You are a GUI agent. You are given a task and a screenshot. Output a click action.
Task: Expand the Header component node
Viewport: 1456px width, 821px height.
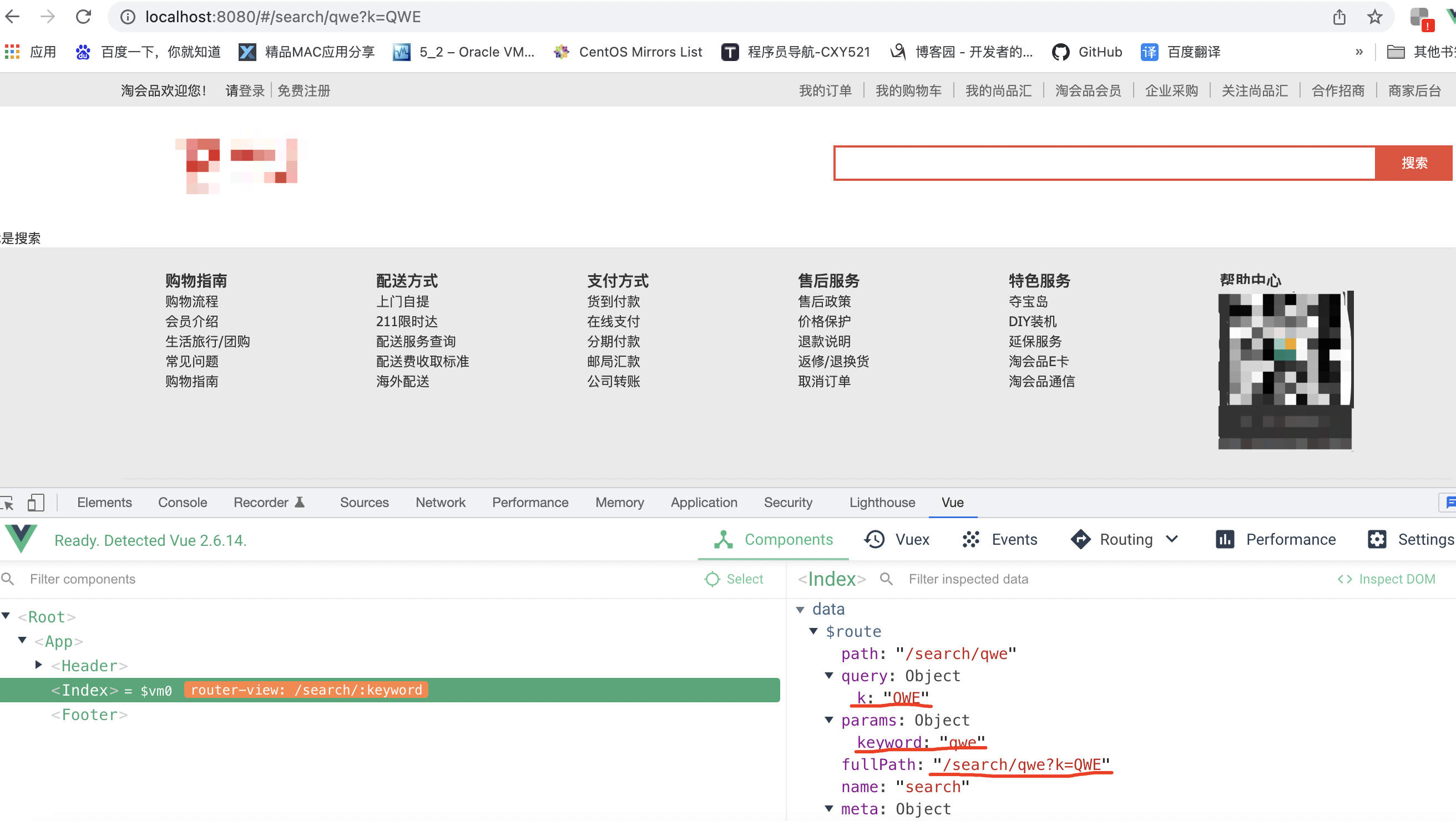point(38,665)
